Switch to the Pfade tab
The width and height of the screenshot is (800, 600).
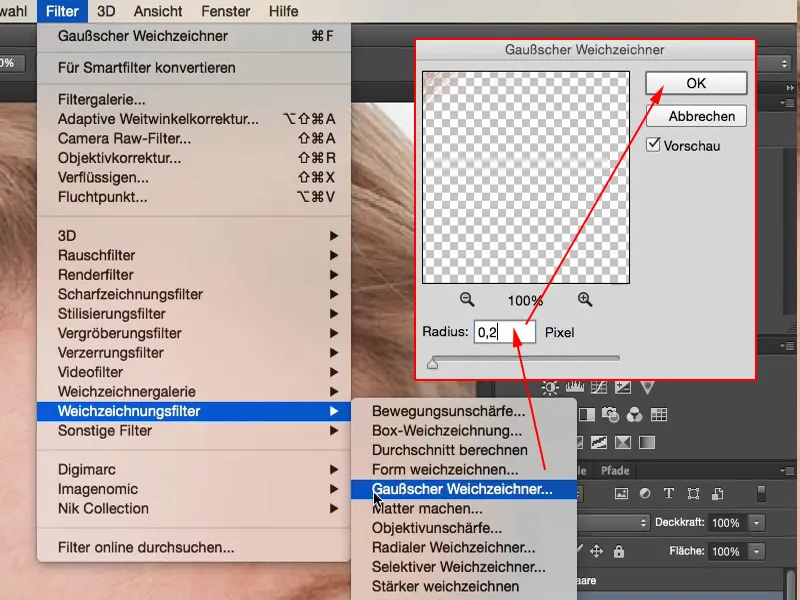615,470
